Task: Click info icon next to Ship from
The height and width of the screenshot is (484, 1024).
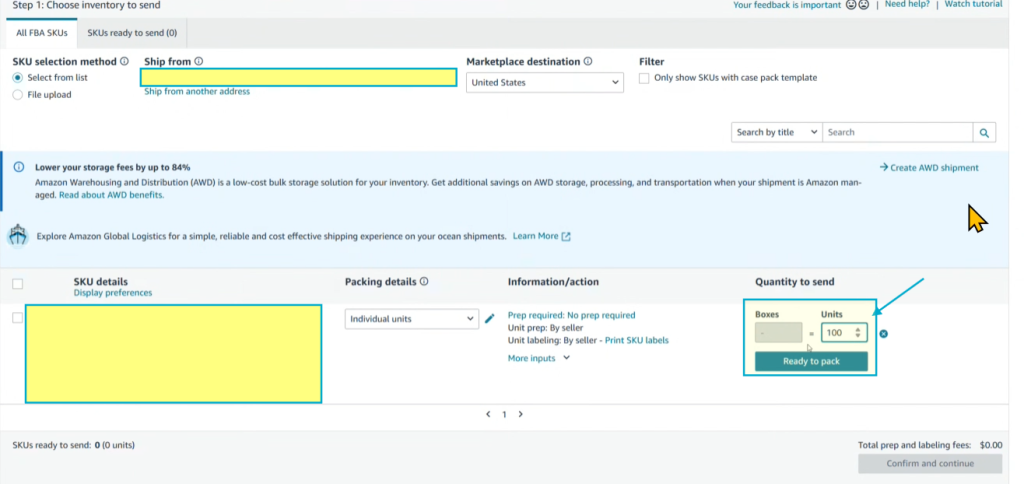Action: click(x=199, y=62)
